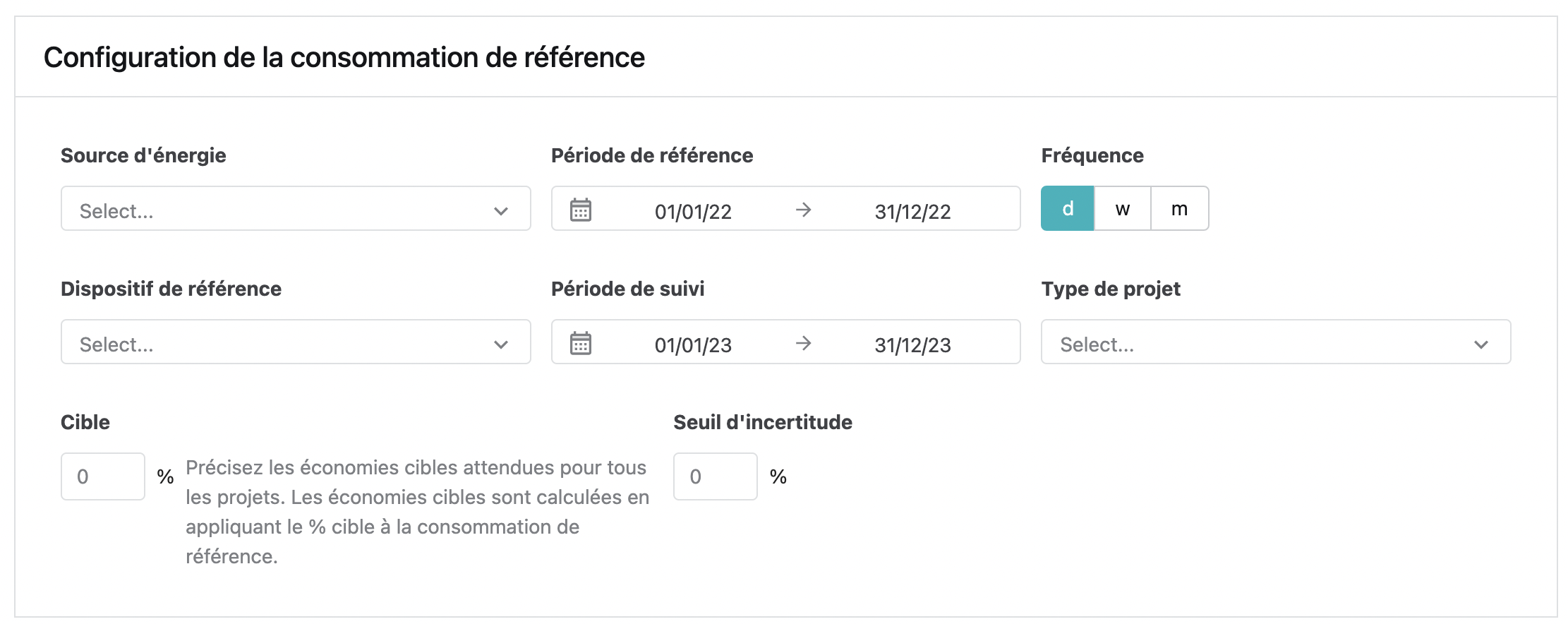Click the Configuration de la consommation de référence heading
Image resolution: width=1568 pixels, height=624 pixels.
[x=344, y=57]
